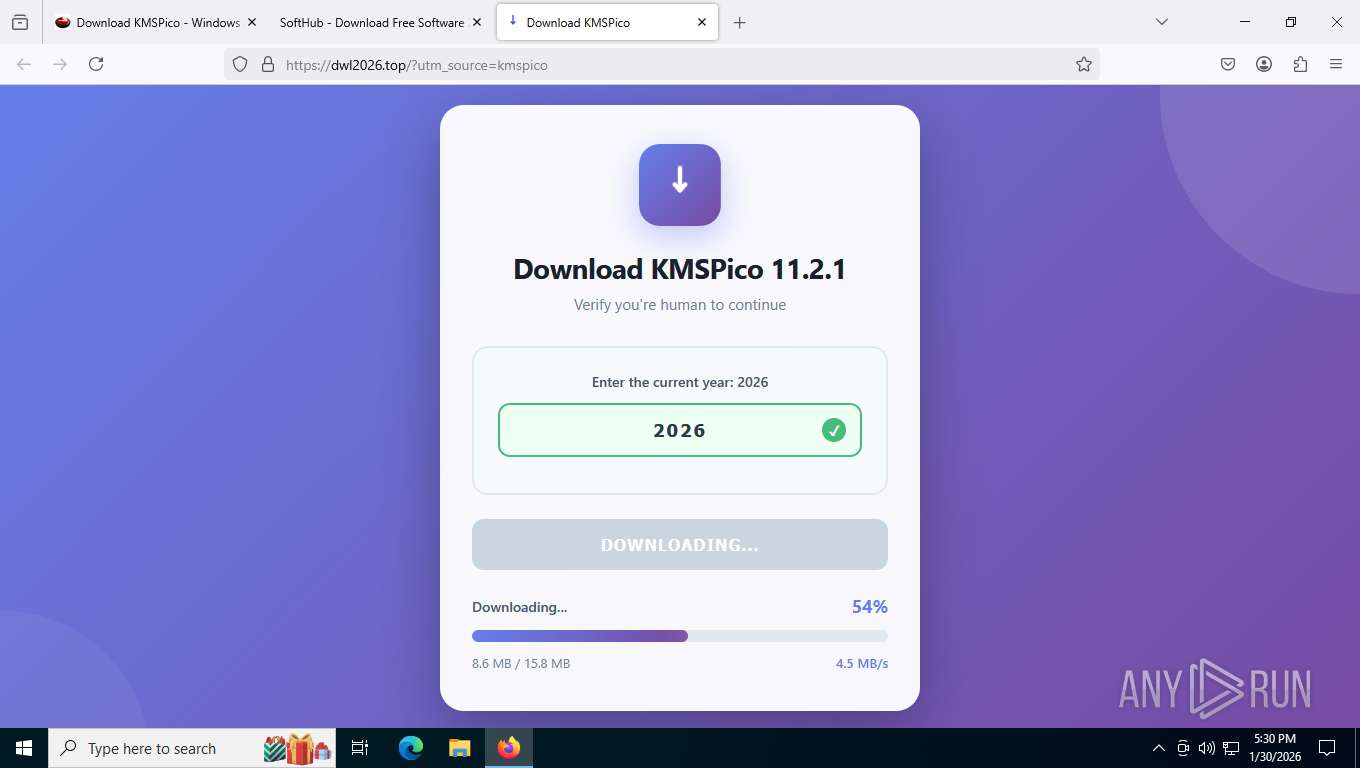Select the active Download KMSPico tab

[x=607, y=22]
